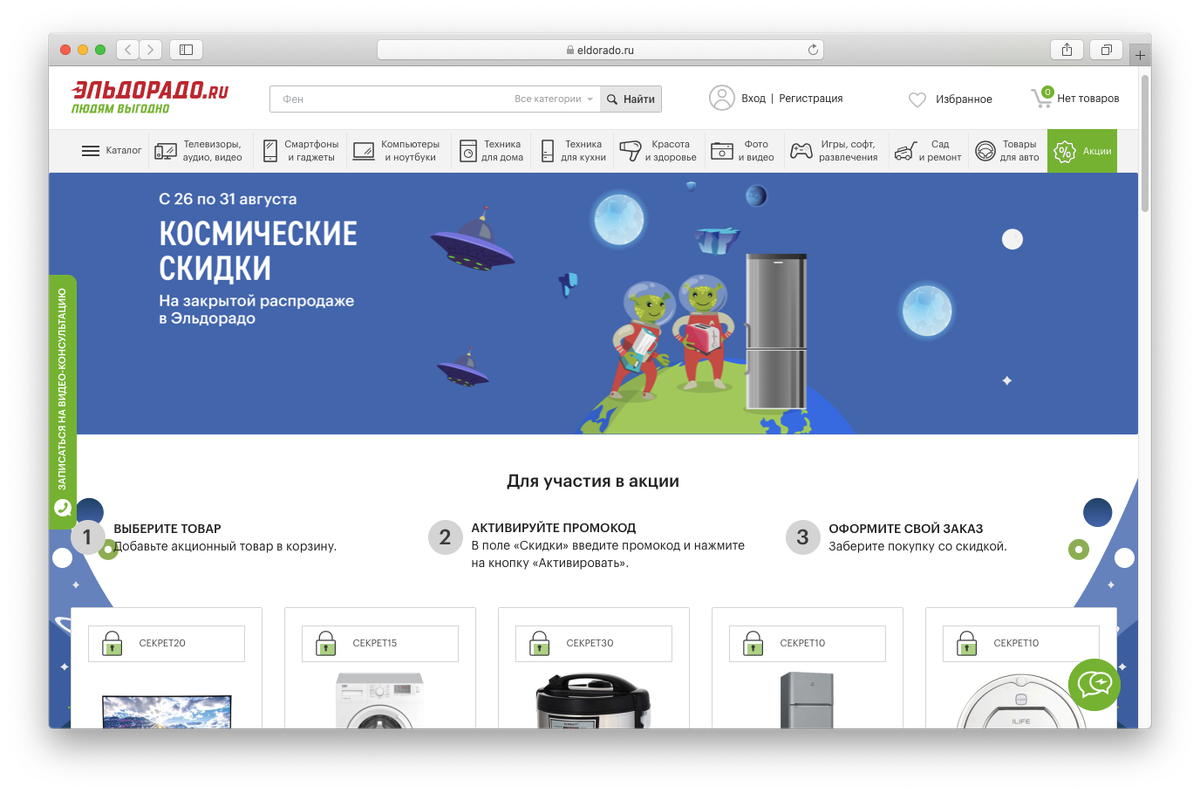Click the ОФОРМИТЕ СВОЙ ЗАКАЗ step heading

point(905,528)
